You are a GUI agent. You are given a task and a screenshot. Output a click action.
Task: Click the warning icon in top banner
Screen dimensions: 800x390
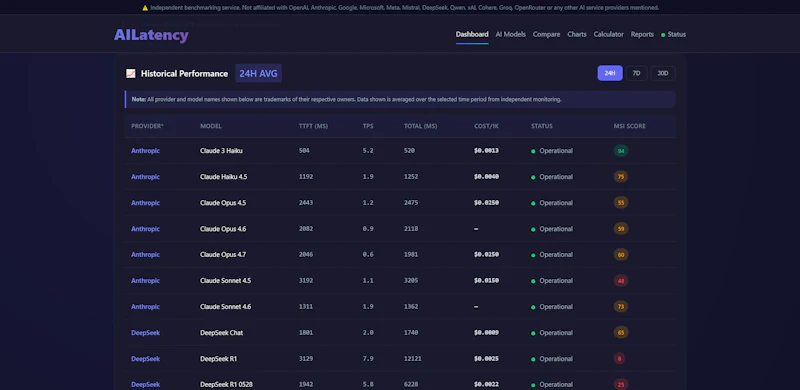coord(145,8)
